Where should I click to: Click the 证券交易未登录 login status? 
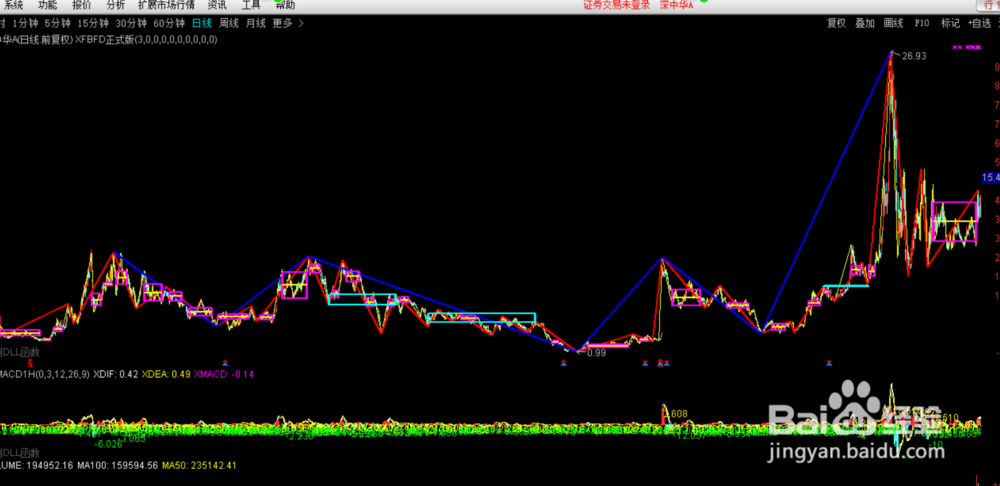point(616,6)
